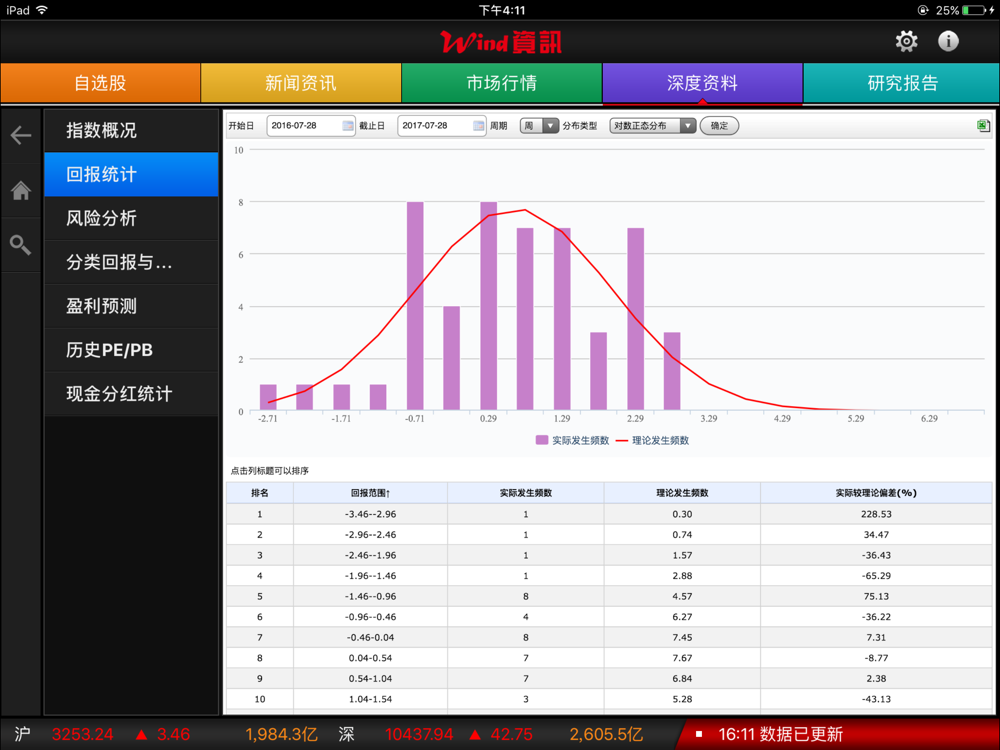Screen dimensions: 1000x750
Task: Switch to 市场行情 tab
Action: [501, 83]
